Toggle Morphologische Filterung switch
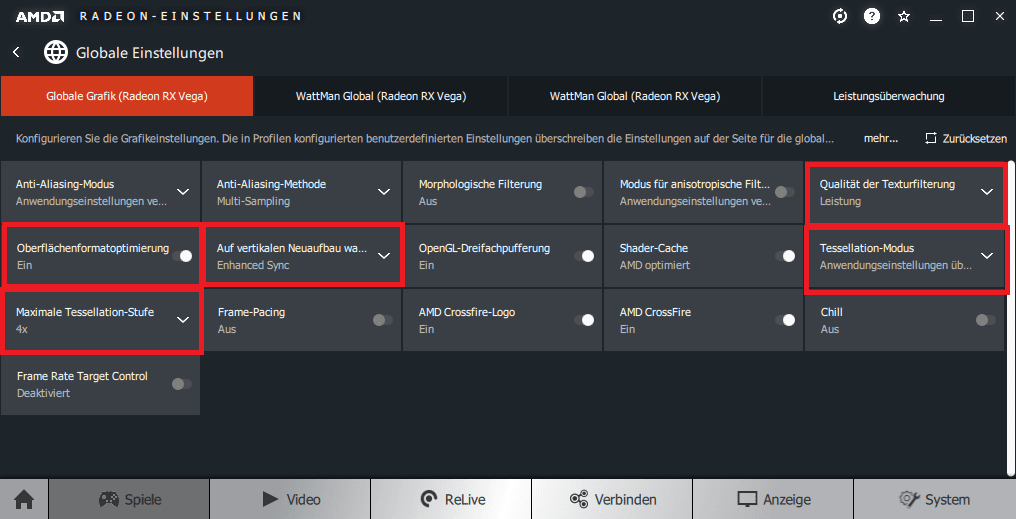The height and width of the screenshot is (519, 1016). [x=583, y=192]
